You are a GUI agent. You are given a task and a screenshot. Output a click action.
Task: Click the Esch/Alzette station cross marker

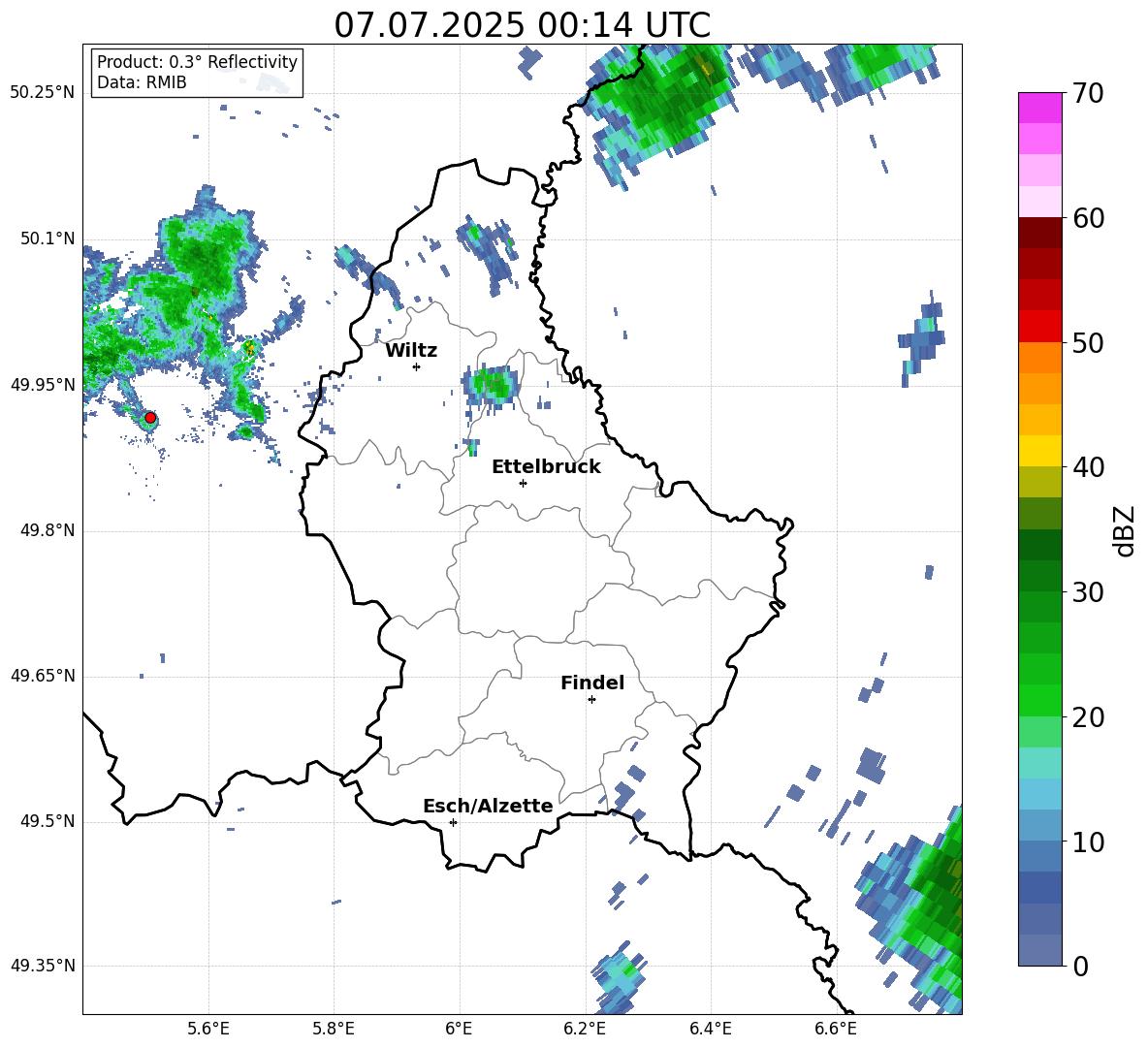pos(453,822)
